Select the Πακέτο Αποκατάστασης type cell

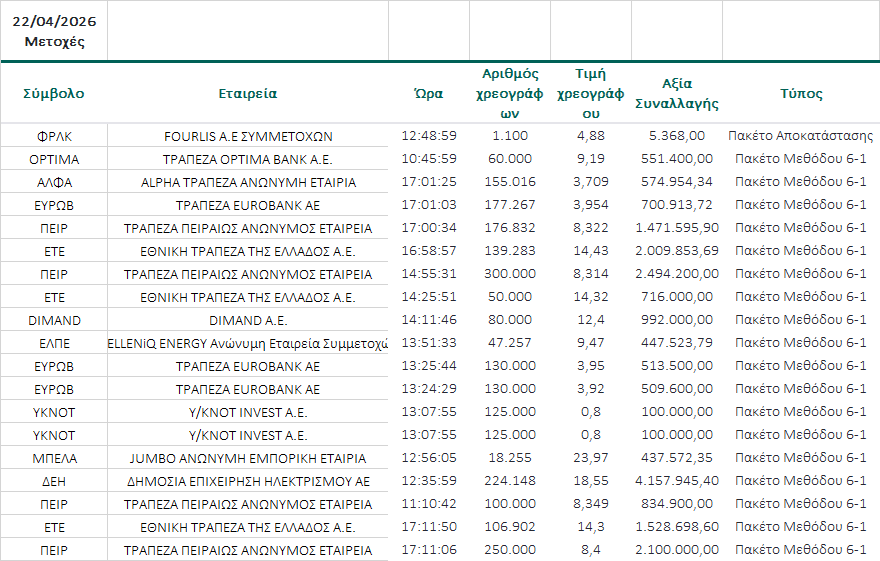(x=801, y=136)
